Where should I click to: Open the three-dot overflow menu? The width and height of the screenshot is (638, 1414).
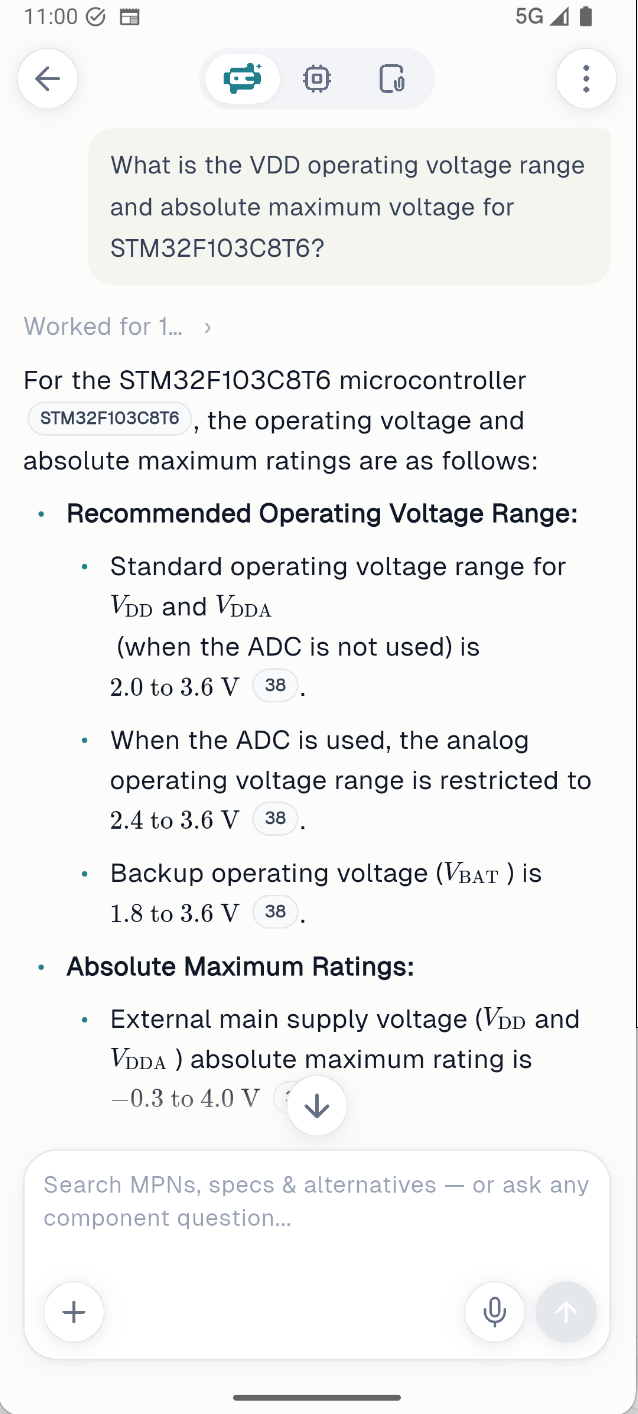(586, 78)
